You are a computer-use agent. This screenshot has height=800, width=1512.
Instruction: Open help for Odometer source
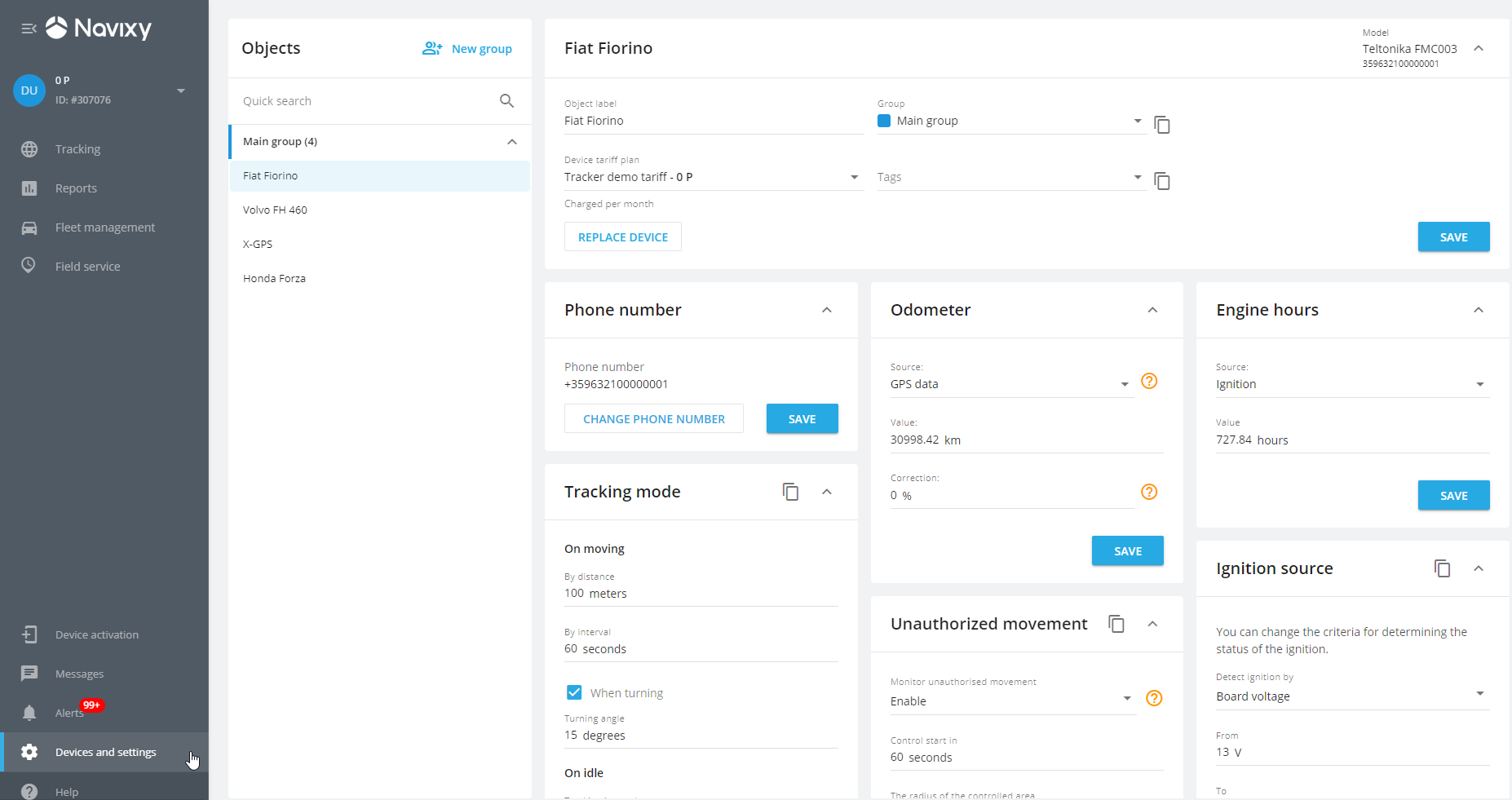(x=1149, y=381)
